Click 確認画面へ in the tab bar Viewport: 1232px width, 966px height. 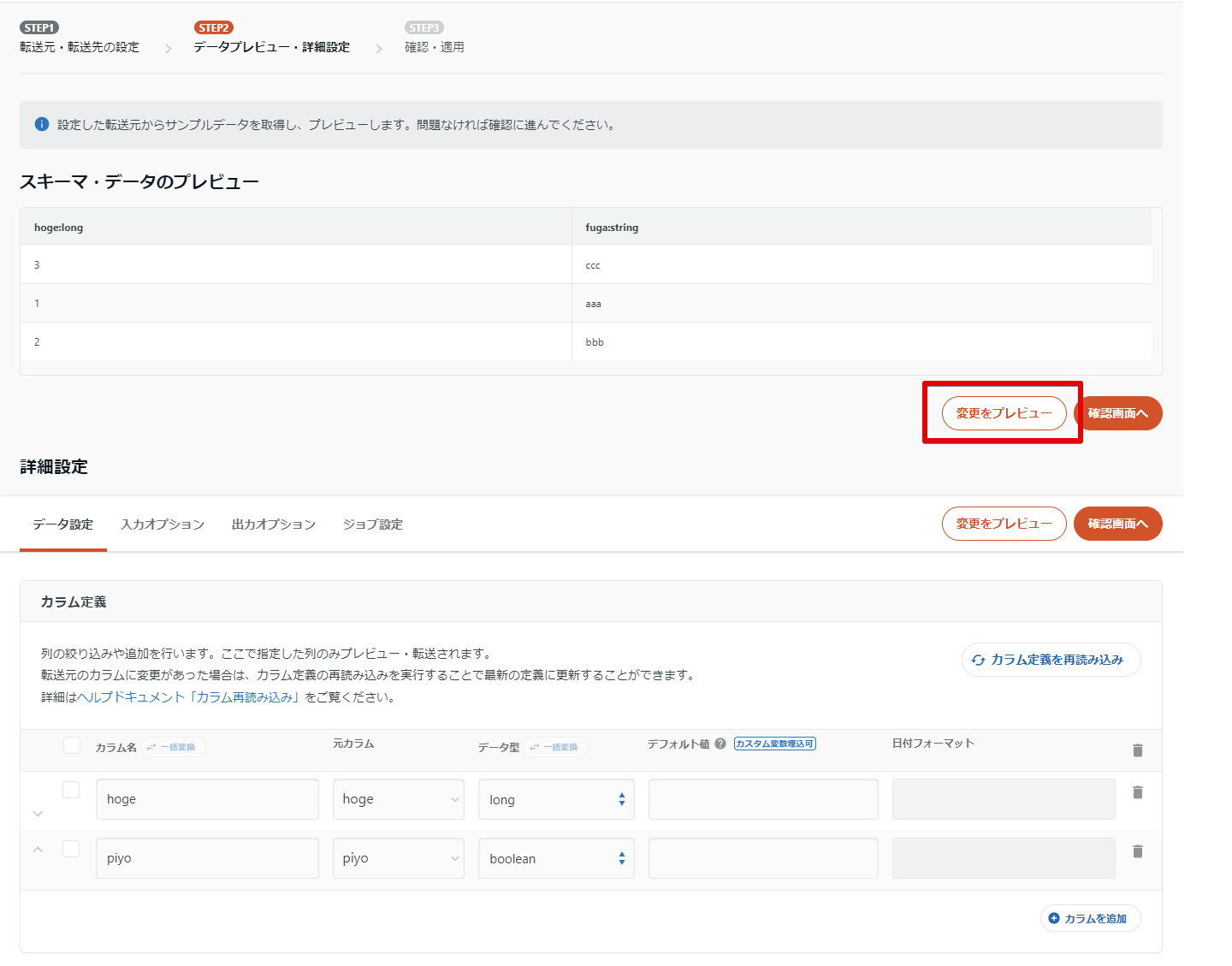coord(1118,524)
